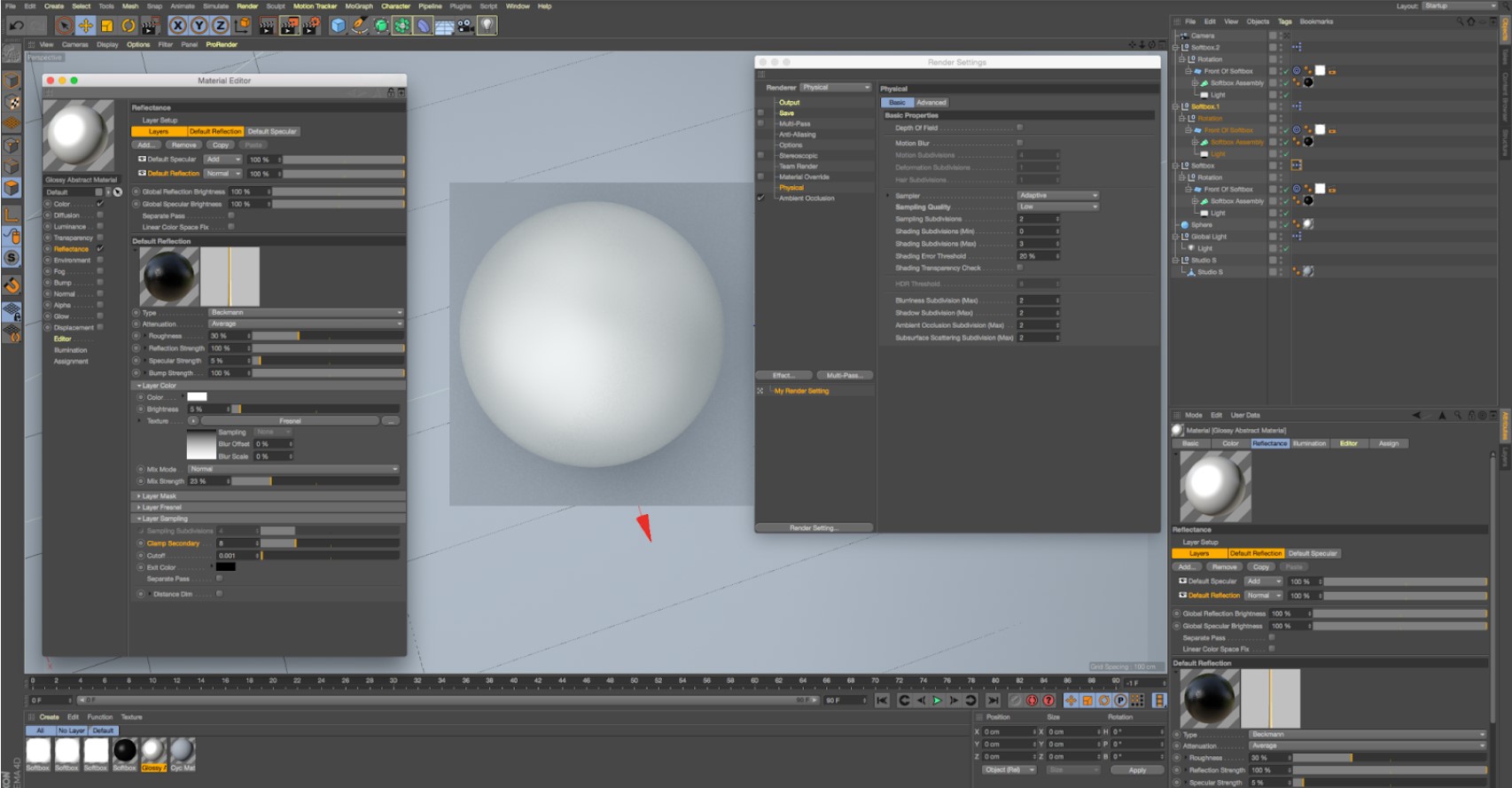
Task: Open Edit Render Settings gear clapperboard
Action: [x=310, y=26]
